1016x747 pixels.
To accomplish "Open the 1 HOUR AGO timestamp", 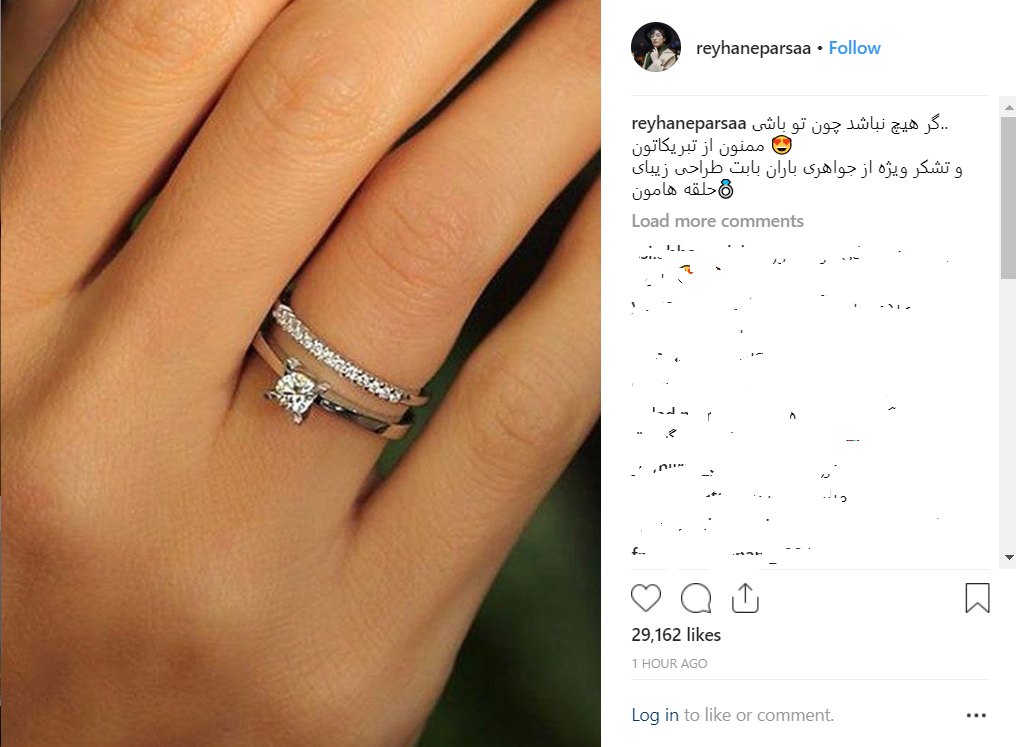I will pos(669,663).
